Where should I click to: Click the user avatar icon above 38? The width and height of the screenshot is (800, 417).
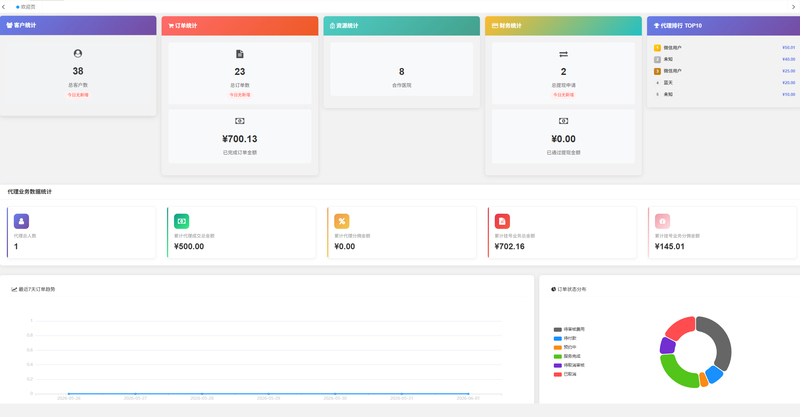78,54
